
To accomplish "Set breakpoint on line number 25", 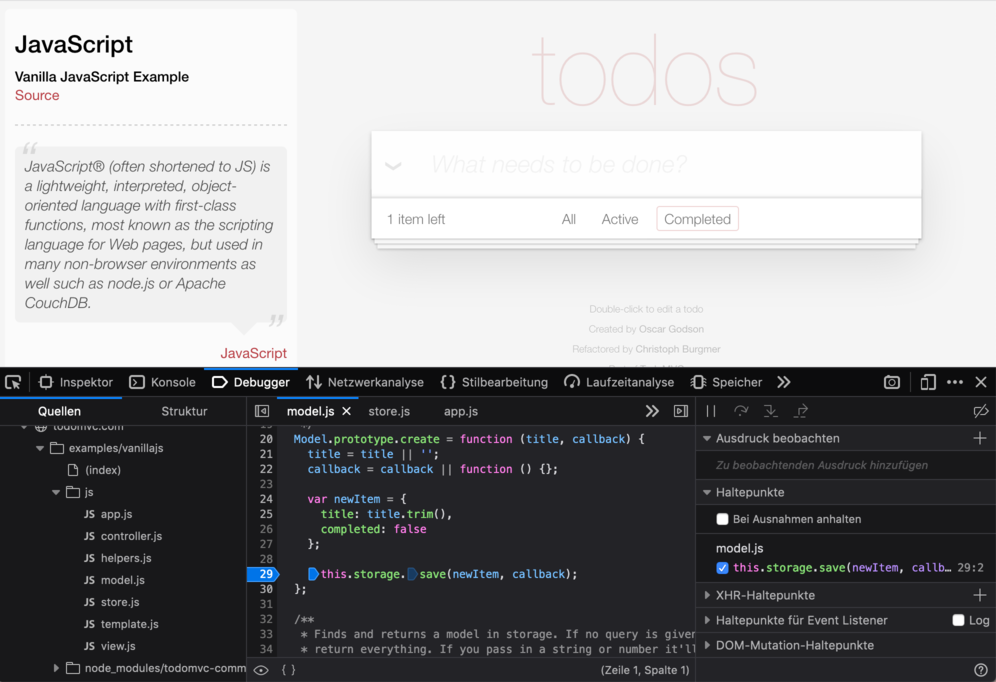I will click(x=266, y=514).
